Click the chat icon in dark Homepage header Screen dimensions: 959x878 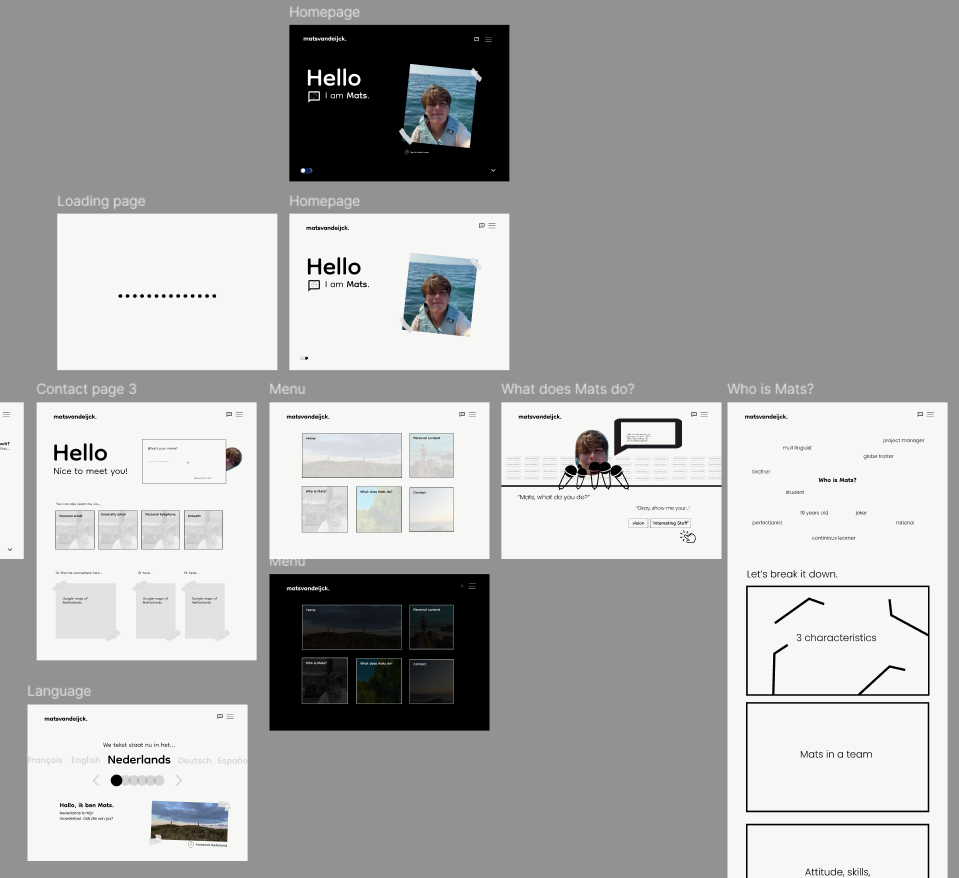click(476, 39)
